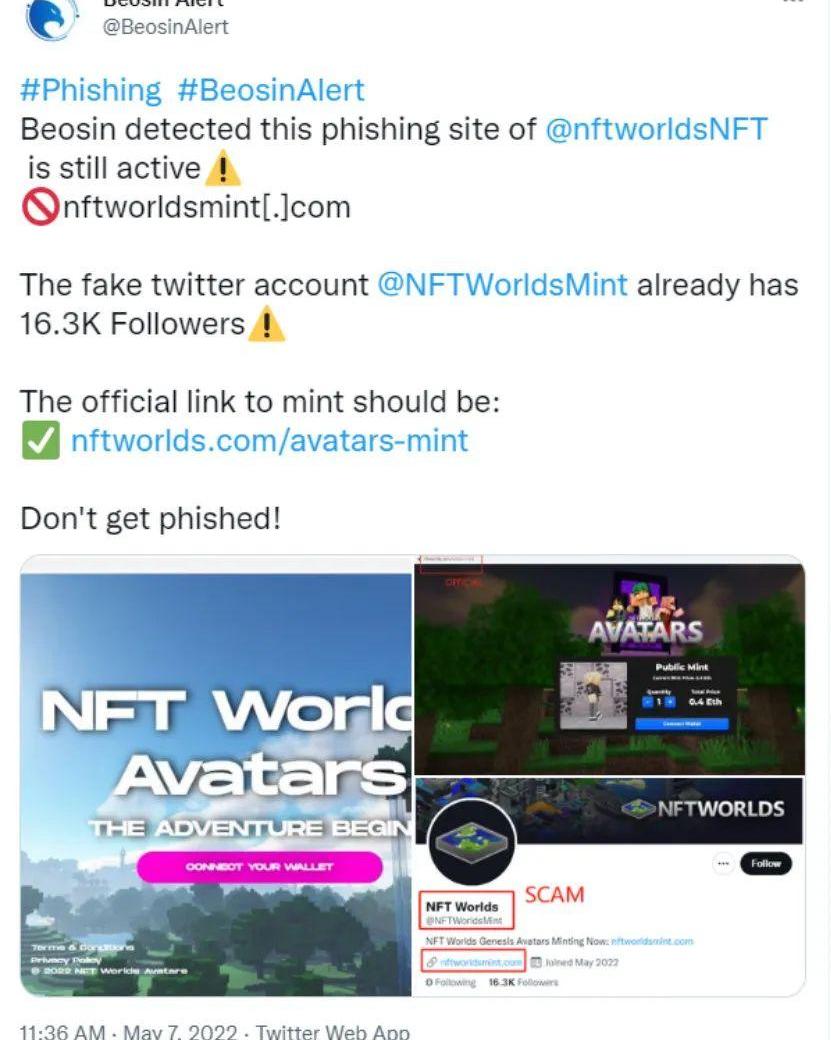Image resolution: width=831 pixels, height=1040 pixels.
Task: Click the pink Connect Your Wallet button
Action: click(x=259, y=866)
